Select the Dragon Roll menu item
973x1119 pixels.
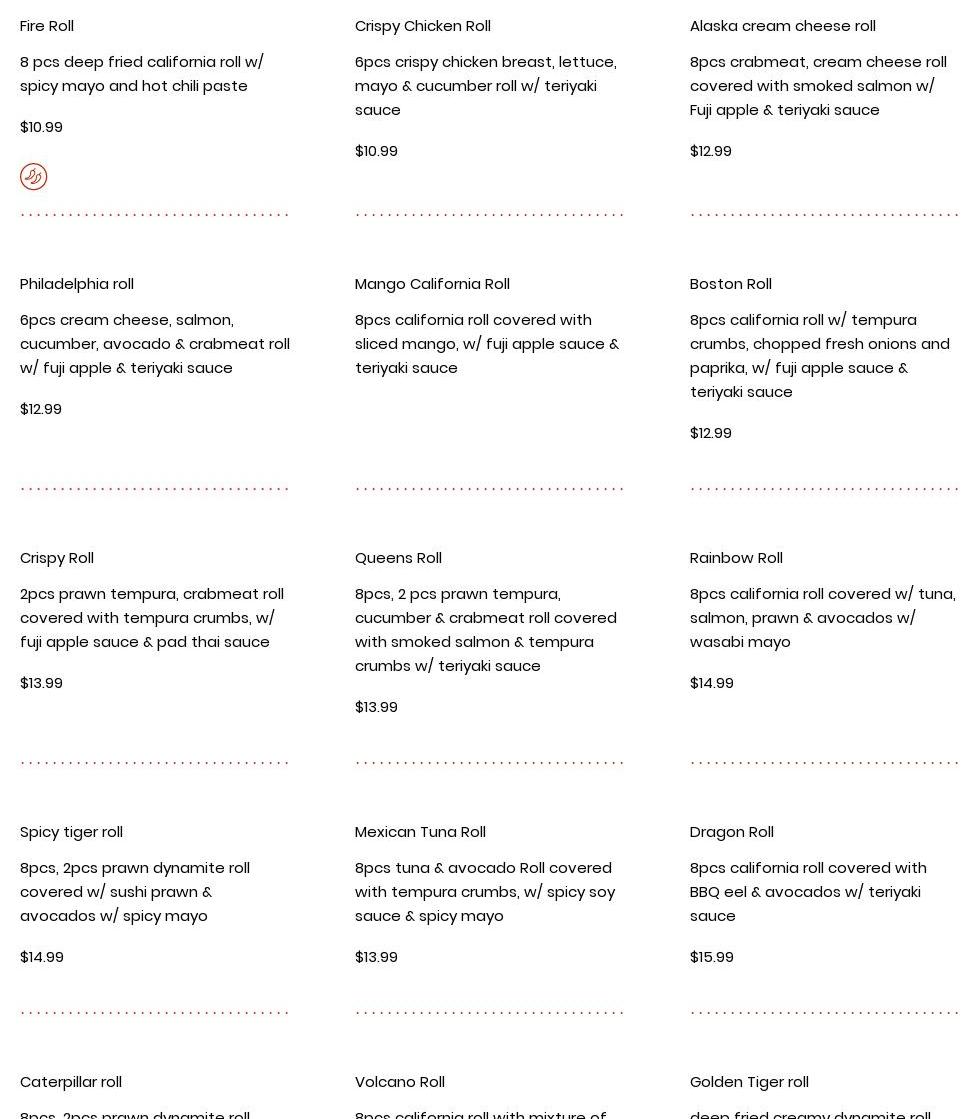point(731,832)
